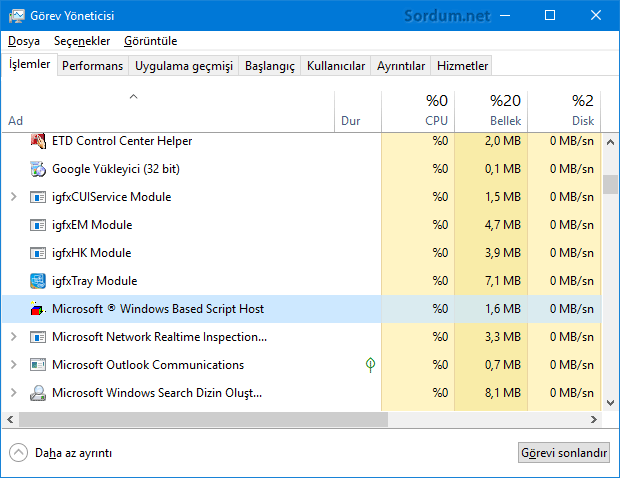Click the 2,0 MB memory value

click(503, 141)
